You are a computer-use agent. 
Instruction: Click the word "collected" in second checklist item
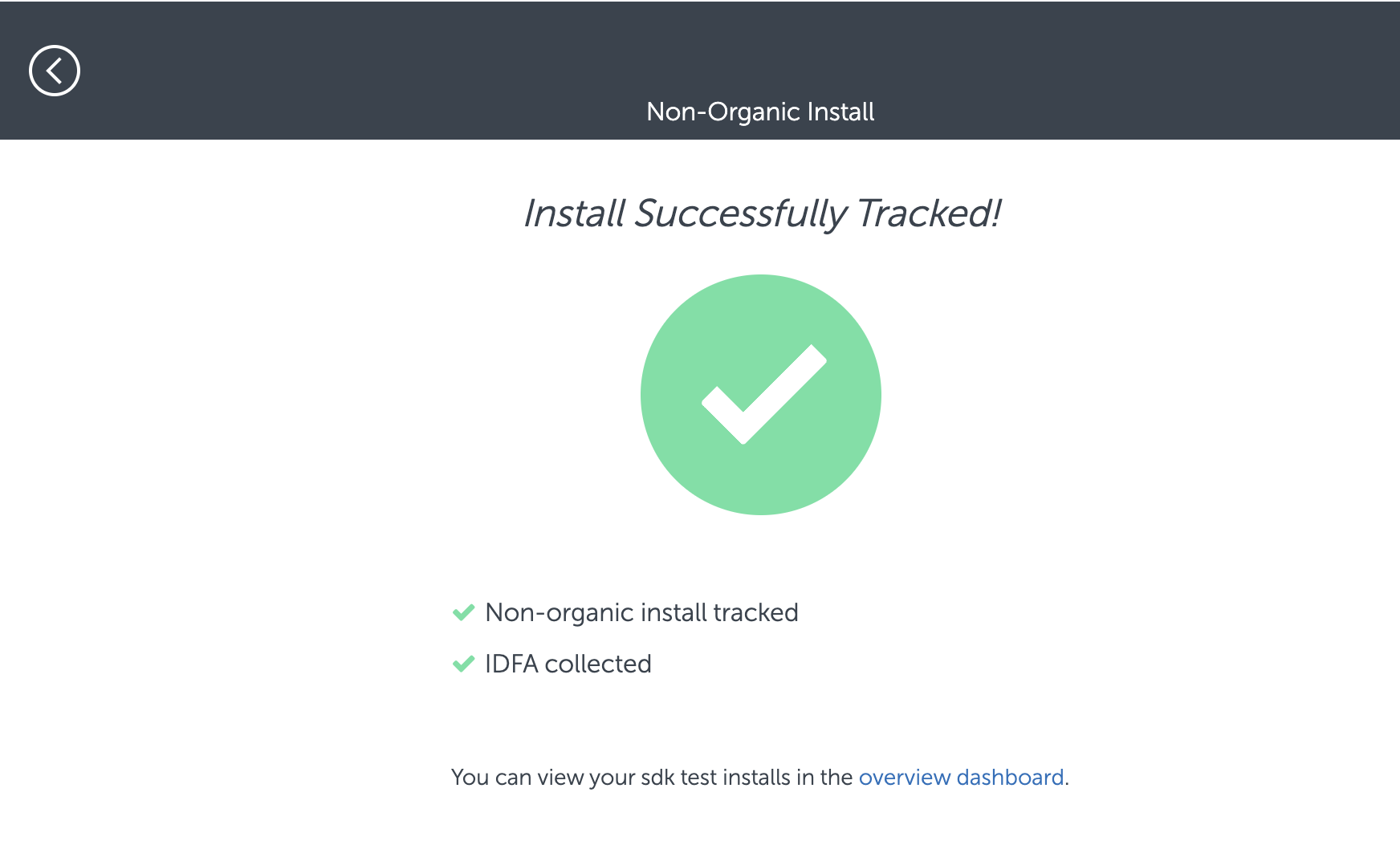pos(598,664)
